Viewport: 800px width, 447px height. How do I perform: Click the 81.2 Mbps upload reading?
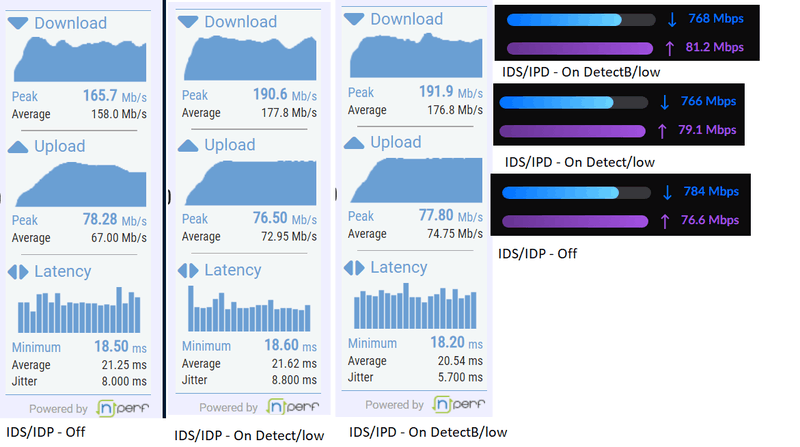point(714,47)
